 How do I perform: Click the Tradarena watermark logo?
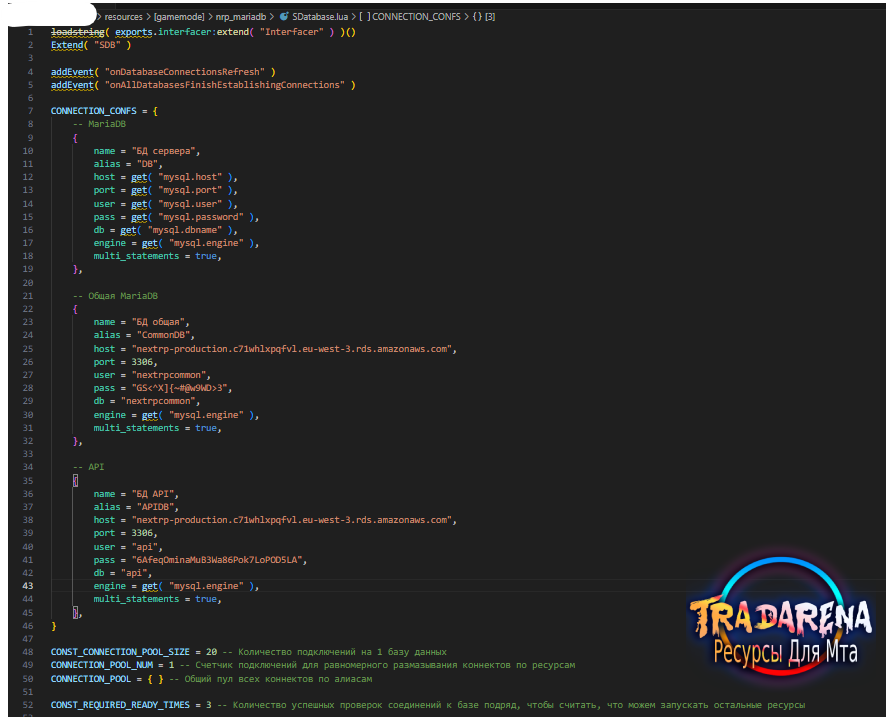(x=781, y=620)
